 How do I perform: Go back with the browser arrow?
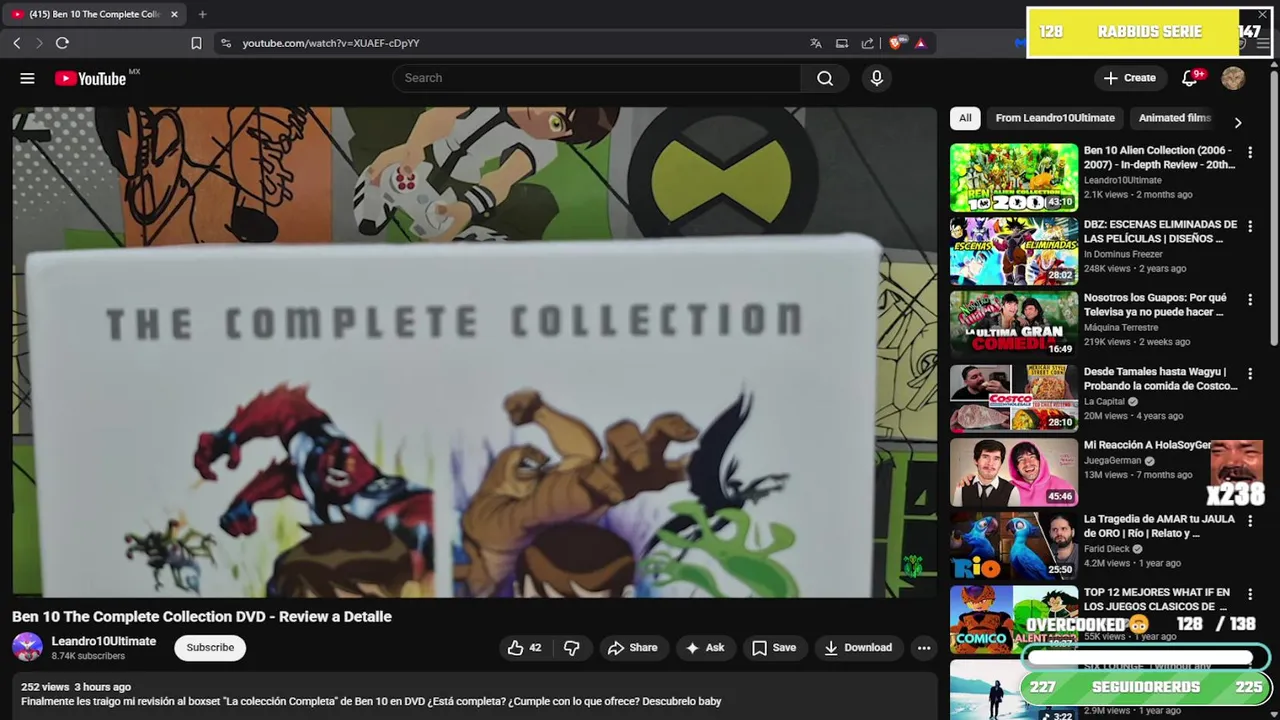17,43
